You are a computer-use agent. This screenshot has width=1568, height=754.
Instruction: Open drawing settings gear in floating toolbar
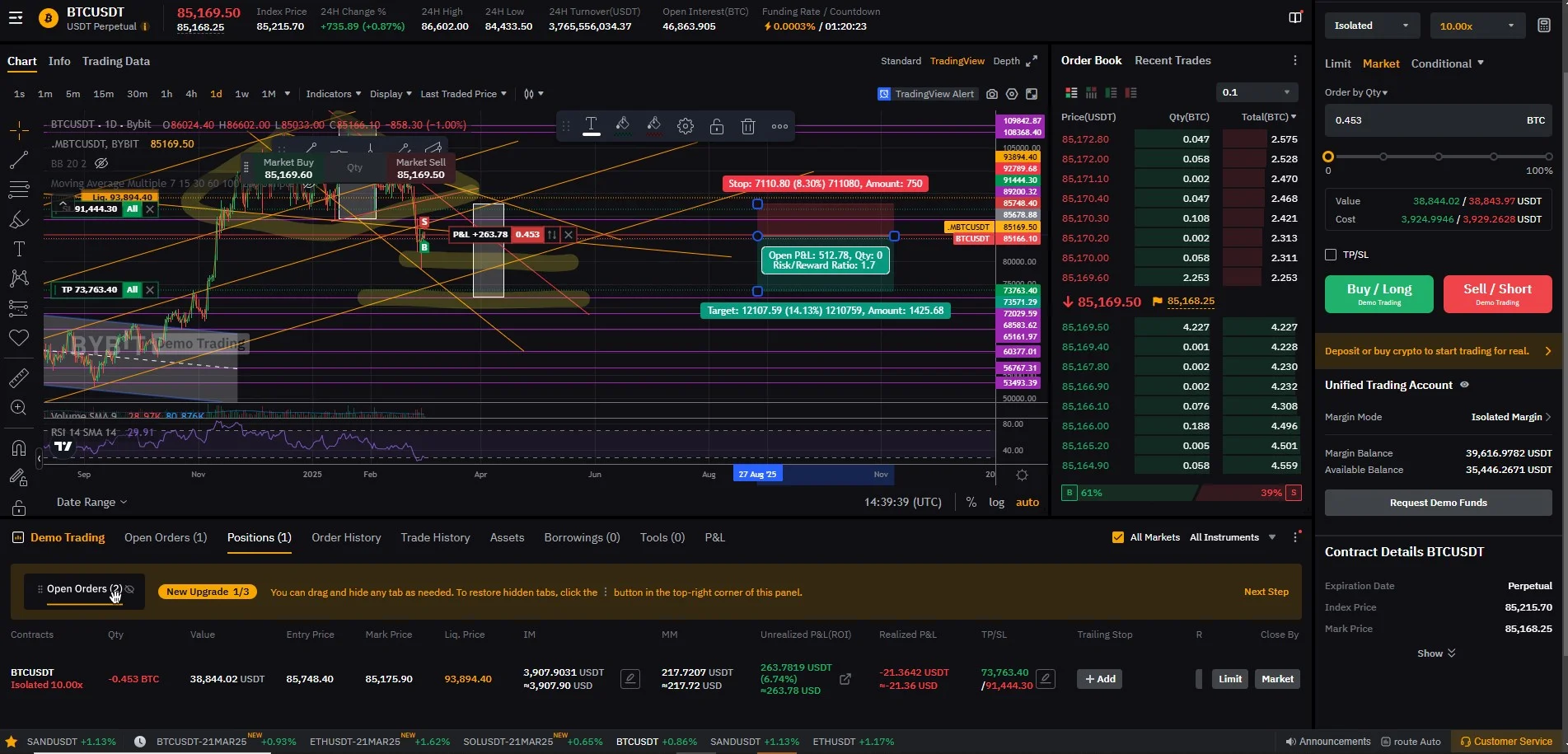(686, 126)
